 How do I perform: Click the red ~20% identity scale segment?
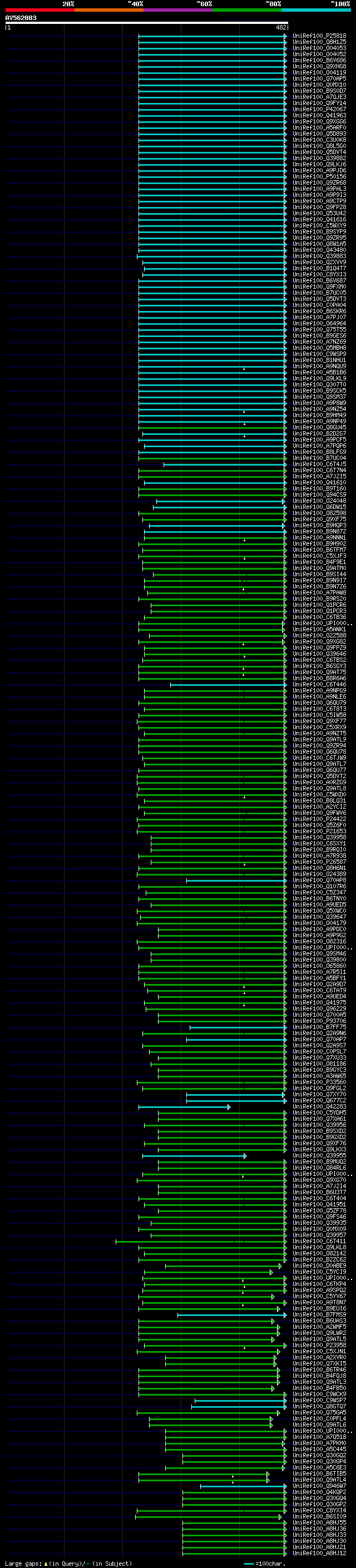pyautogui.click(x=39, y=10)
